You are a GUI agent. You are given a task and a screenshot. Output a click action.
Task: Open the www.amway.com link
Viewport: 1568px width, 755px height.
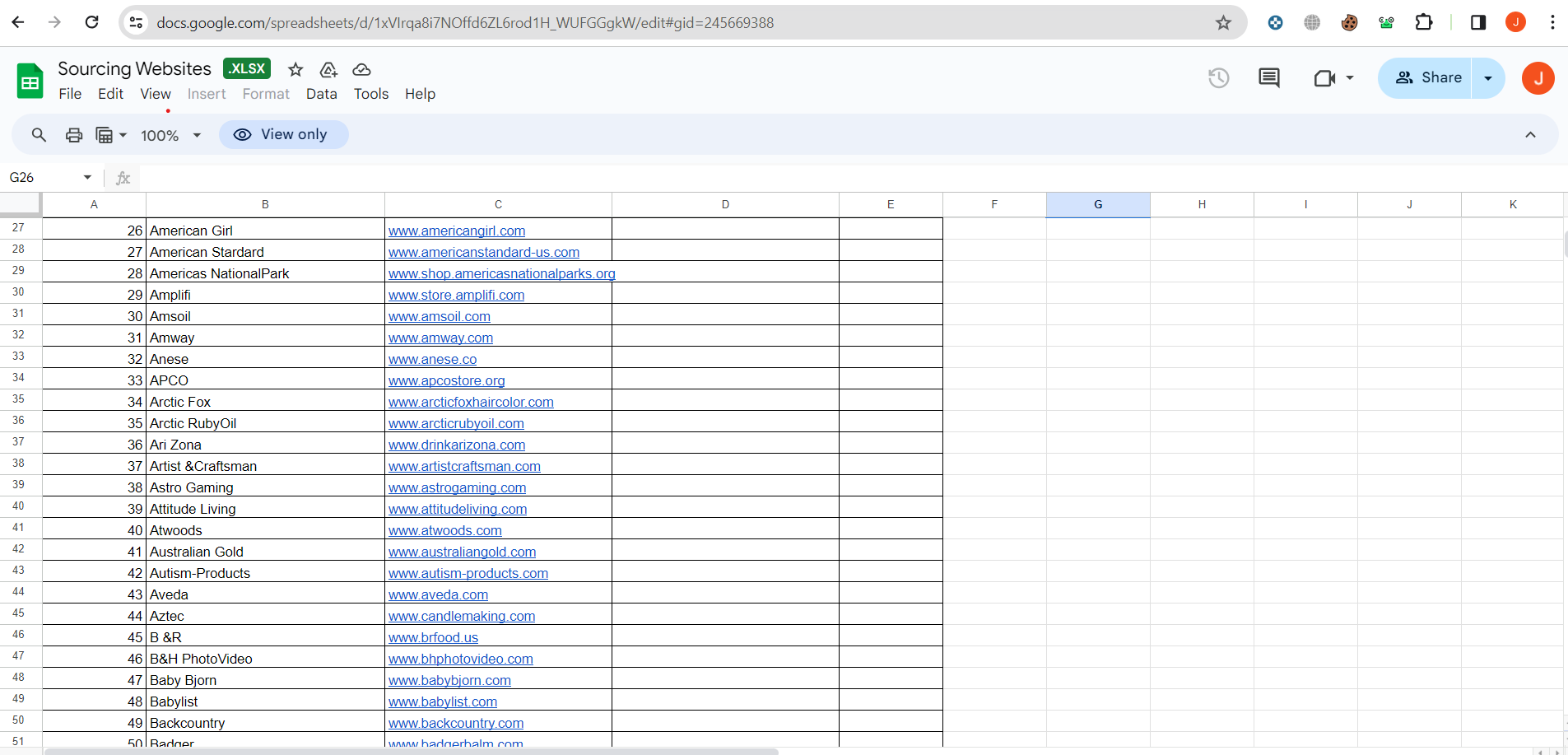click(x=440, y=338)
